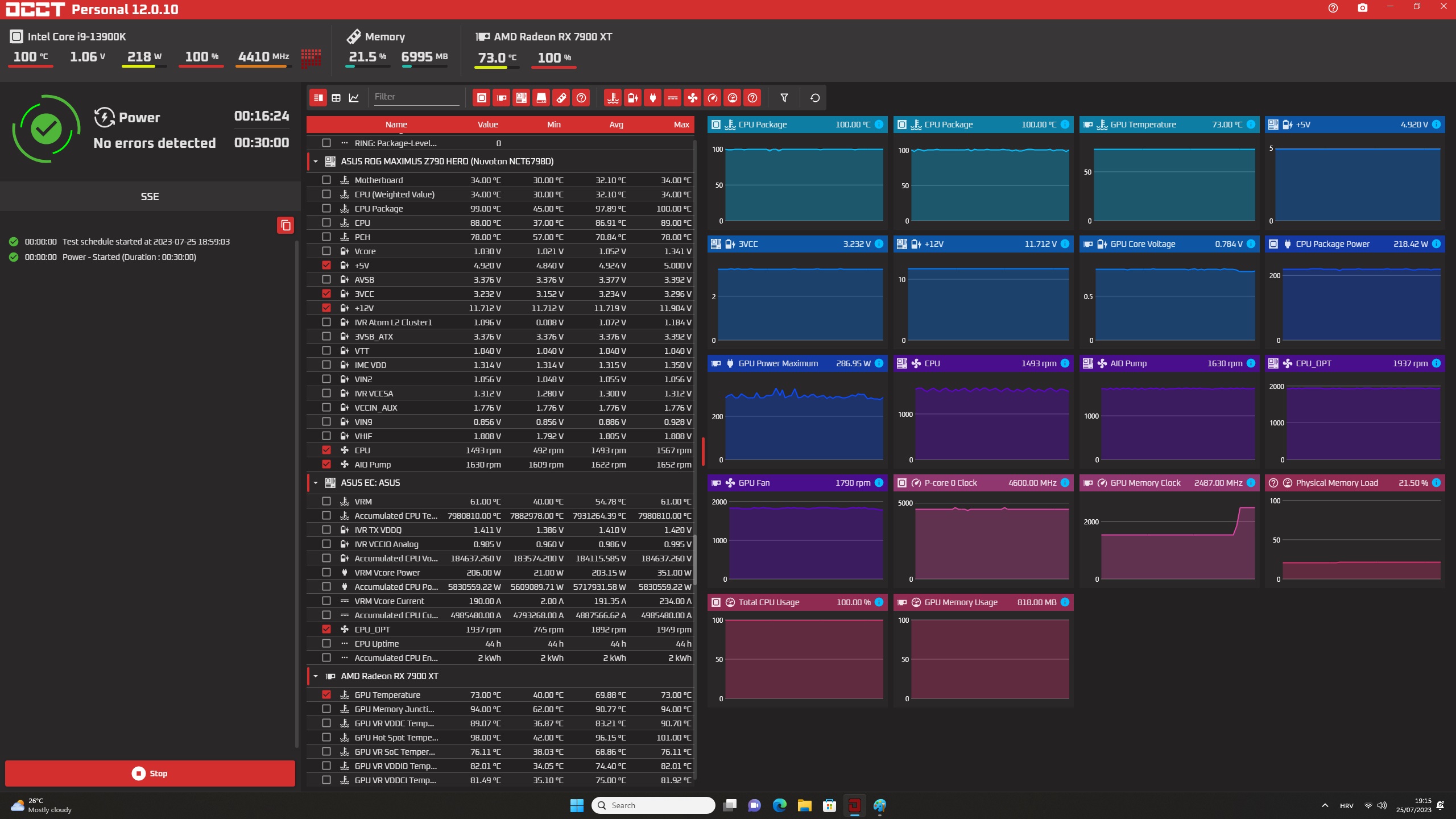Switch to the combined table-and-graph view icon

pos(318,98)
